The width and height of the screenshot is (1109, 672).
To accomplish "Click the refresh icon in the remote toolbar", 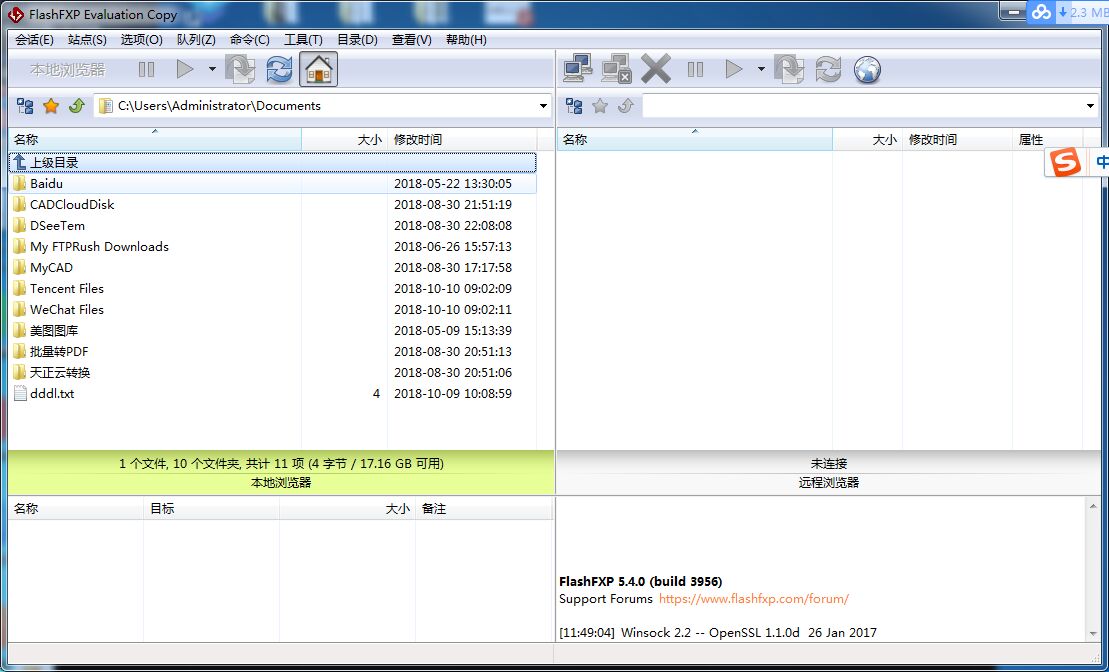I will click(828, 69).
